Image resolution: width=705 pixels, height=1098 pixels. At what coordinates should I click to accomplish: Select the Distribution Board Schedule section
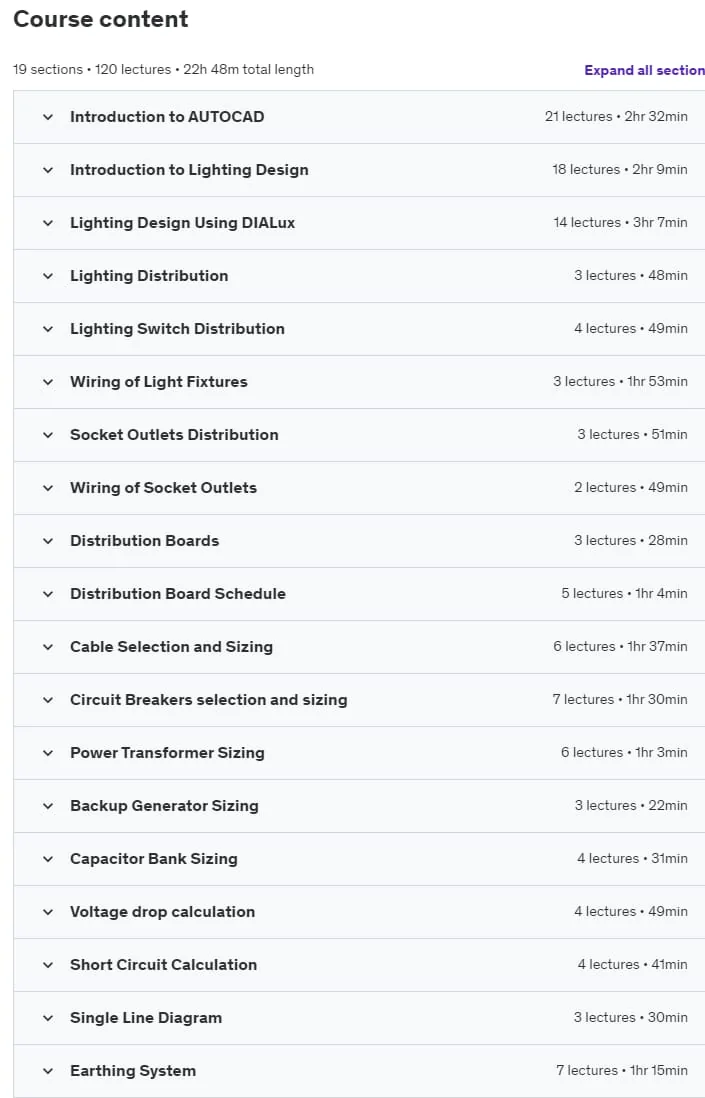pos(359,594)
